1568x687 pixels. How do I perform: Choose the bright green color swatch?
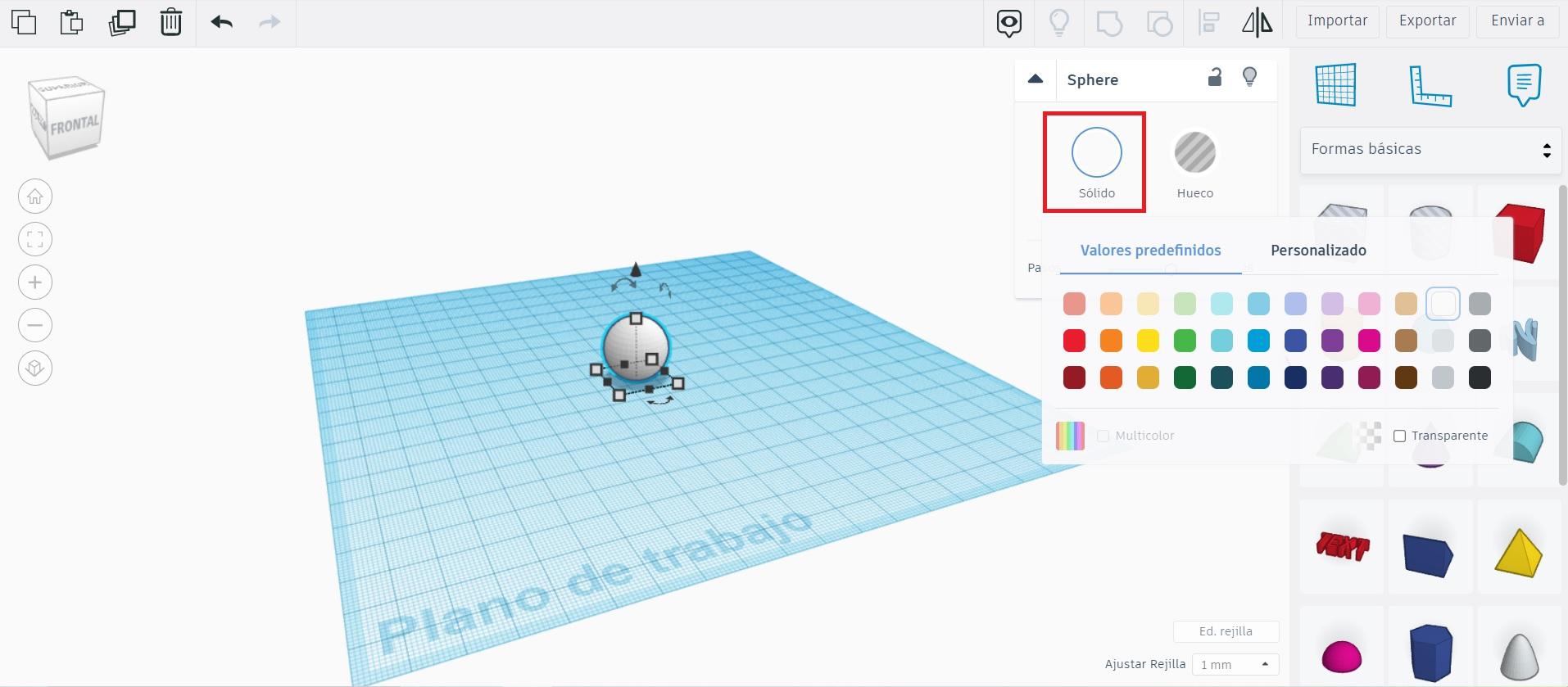coord(1185,341)
